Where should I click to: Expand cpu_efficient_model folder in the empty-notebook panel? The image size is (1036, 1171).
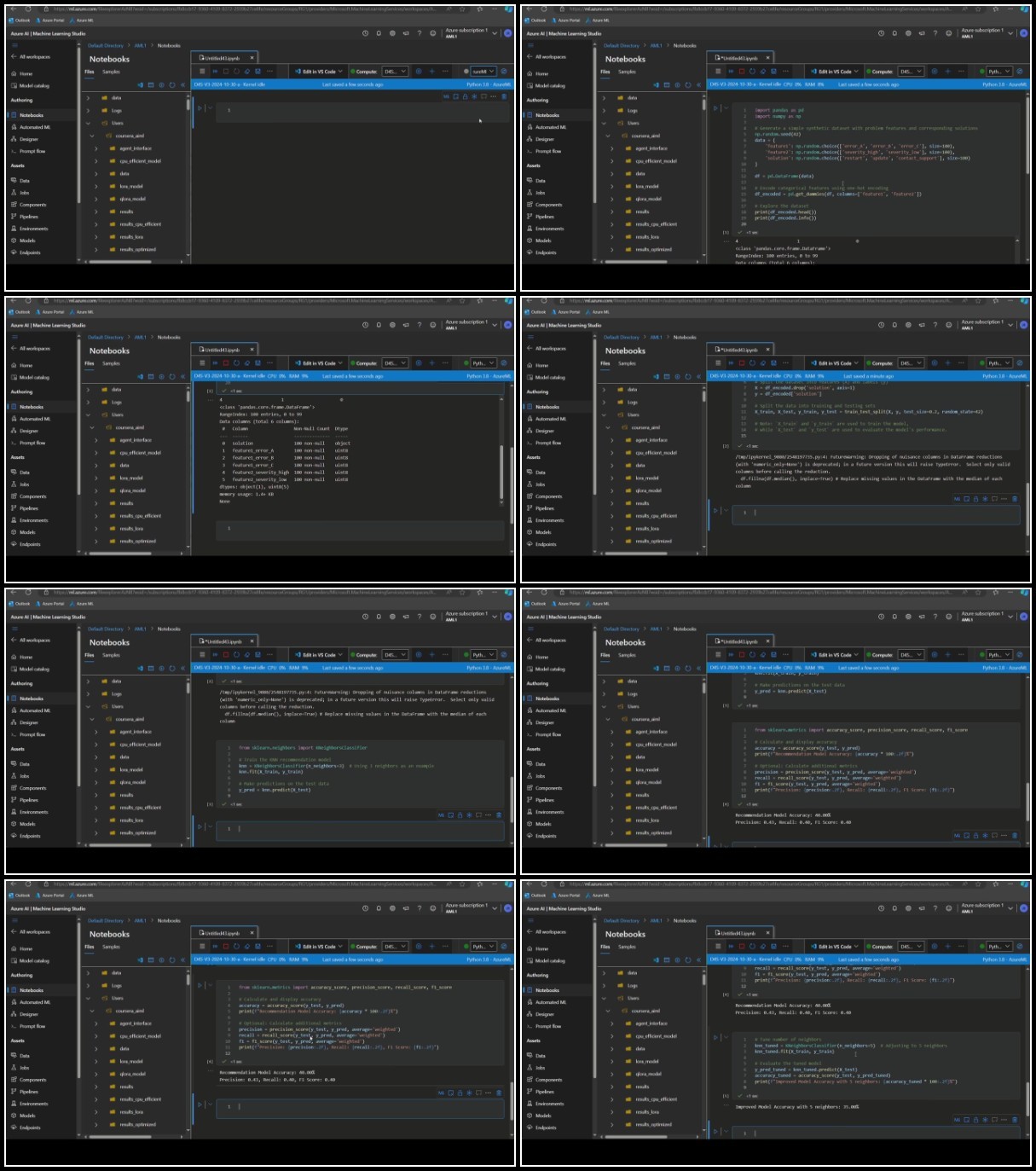pos(96,160)
